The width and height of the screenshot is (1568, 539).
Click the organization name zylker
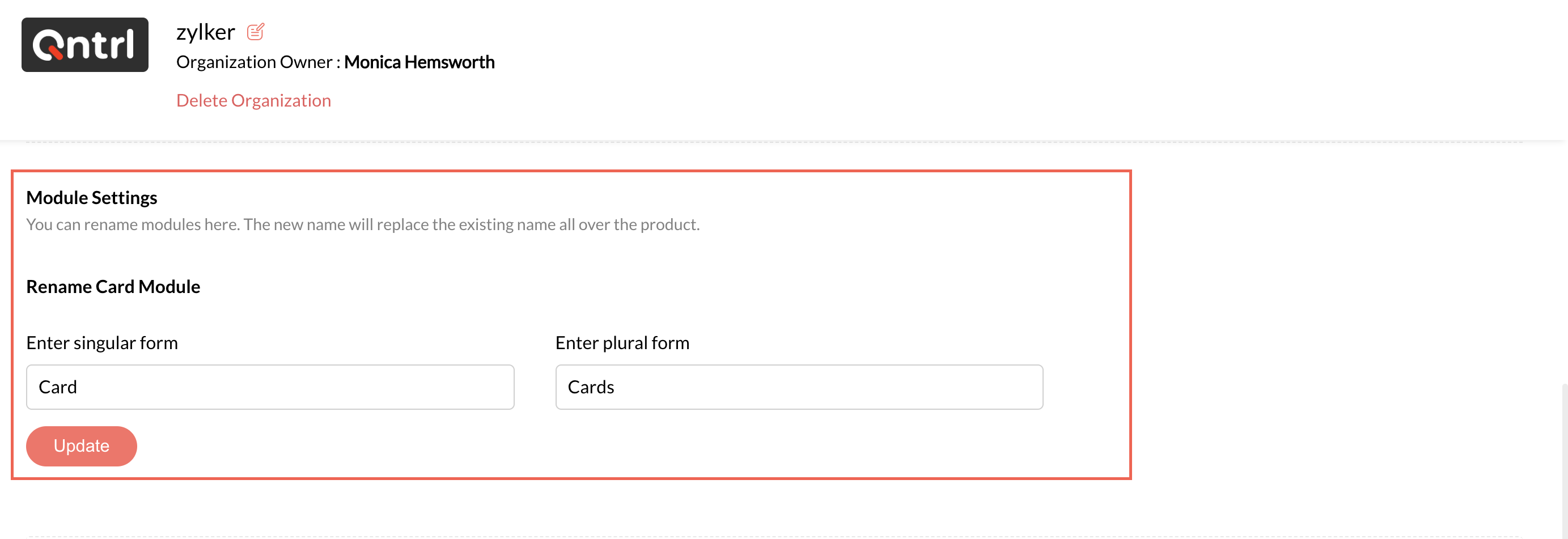click(205, 32)
